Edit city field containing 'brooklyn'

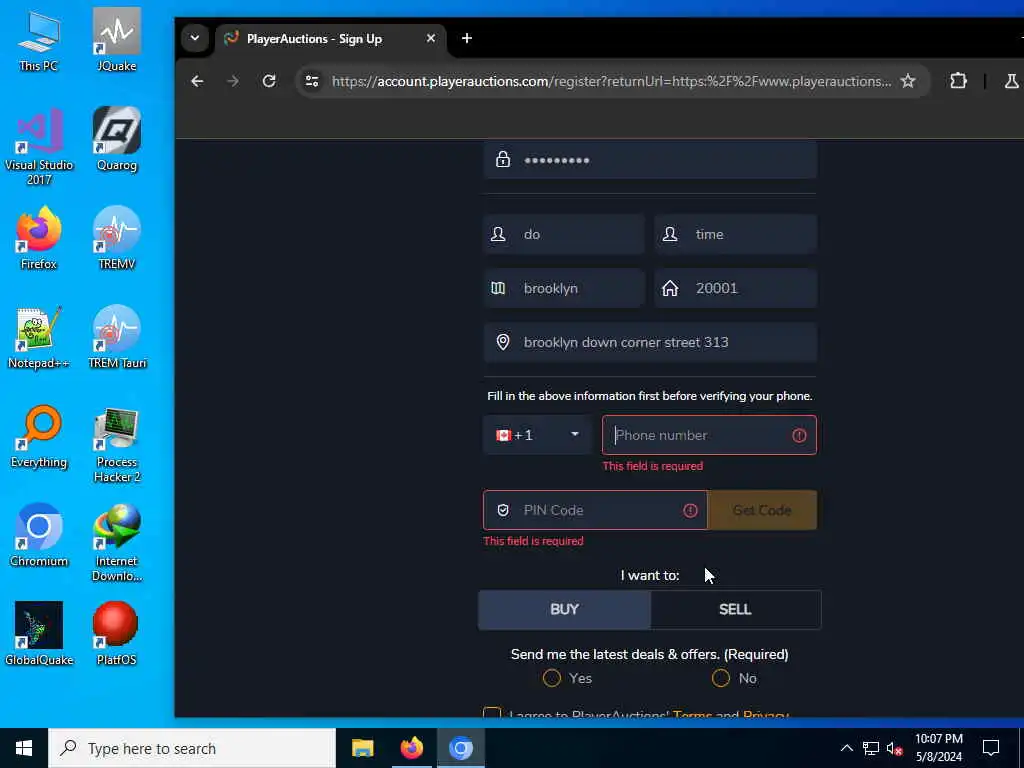(564, 288)
